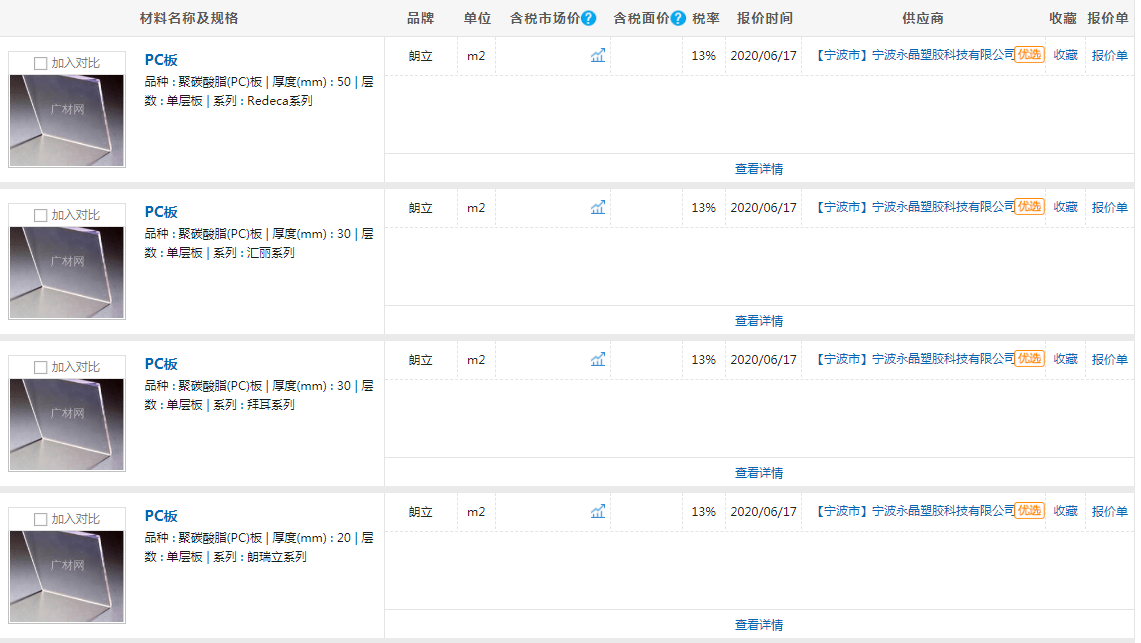Click 优选 badge in Redeca系列 row

click(x=1030, y=55)
